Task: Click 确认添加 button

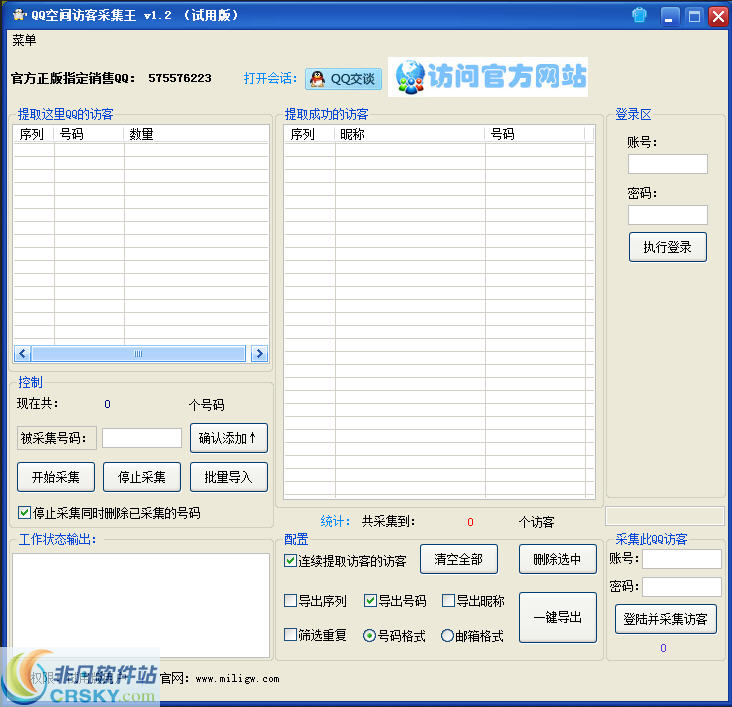Action: point(229,438)
